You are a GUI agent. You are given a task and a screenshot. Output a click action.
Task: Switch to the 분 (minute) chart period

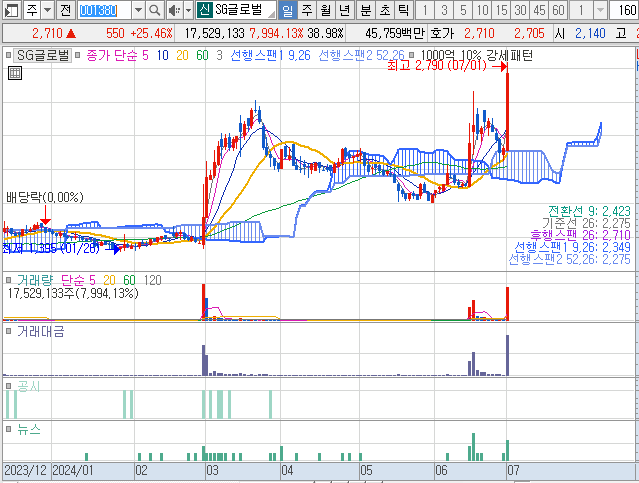pyautogui.click(x=366, y=10)
